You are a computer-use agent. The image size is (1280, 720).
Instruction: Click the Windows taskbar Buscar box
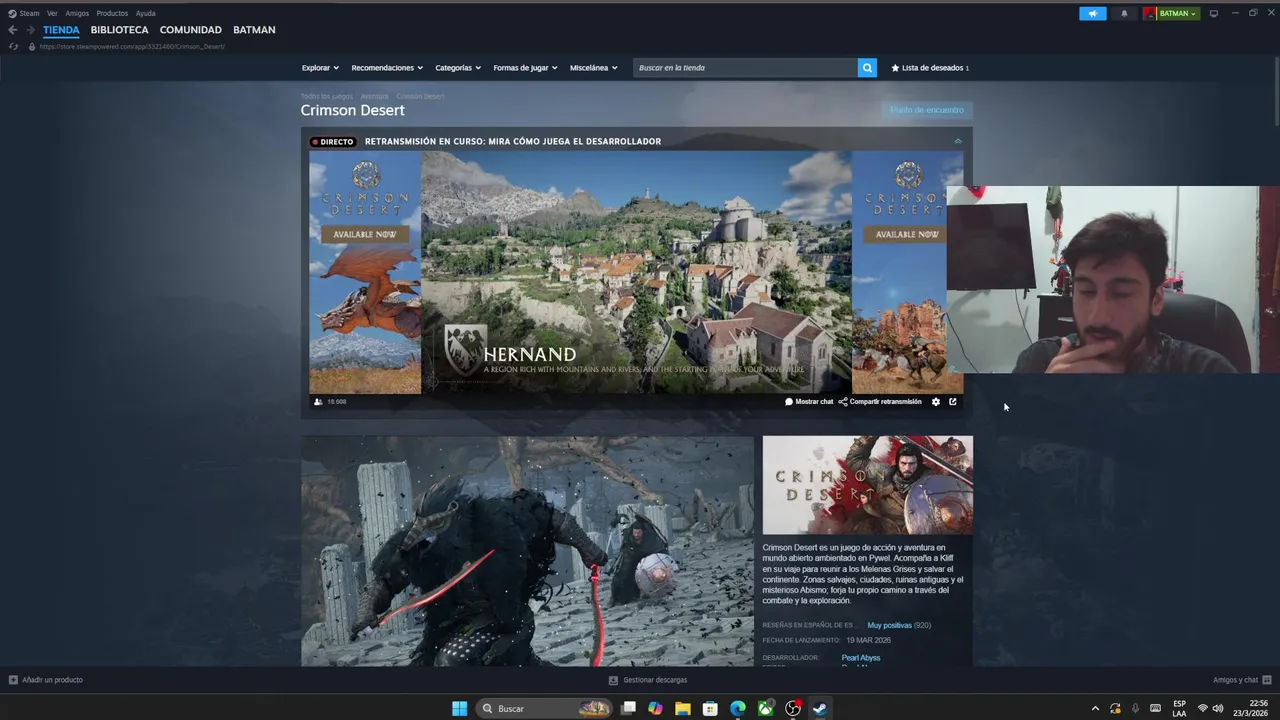543,708
